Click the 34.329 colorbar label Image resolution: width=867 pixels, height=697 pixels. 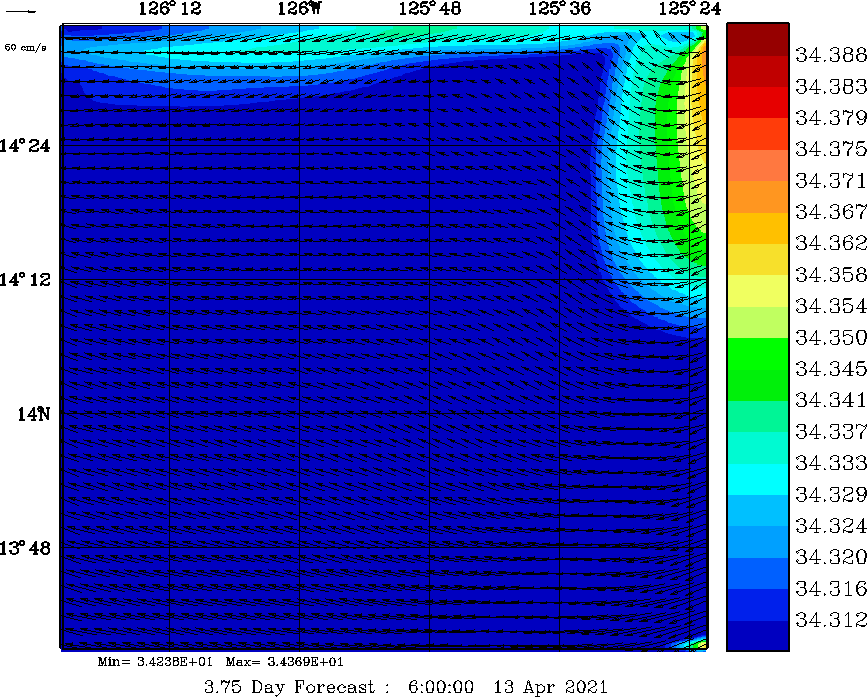coord(831,494)
